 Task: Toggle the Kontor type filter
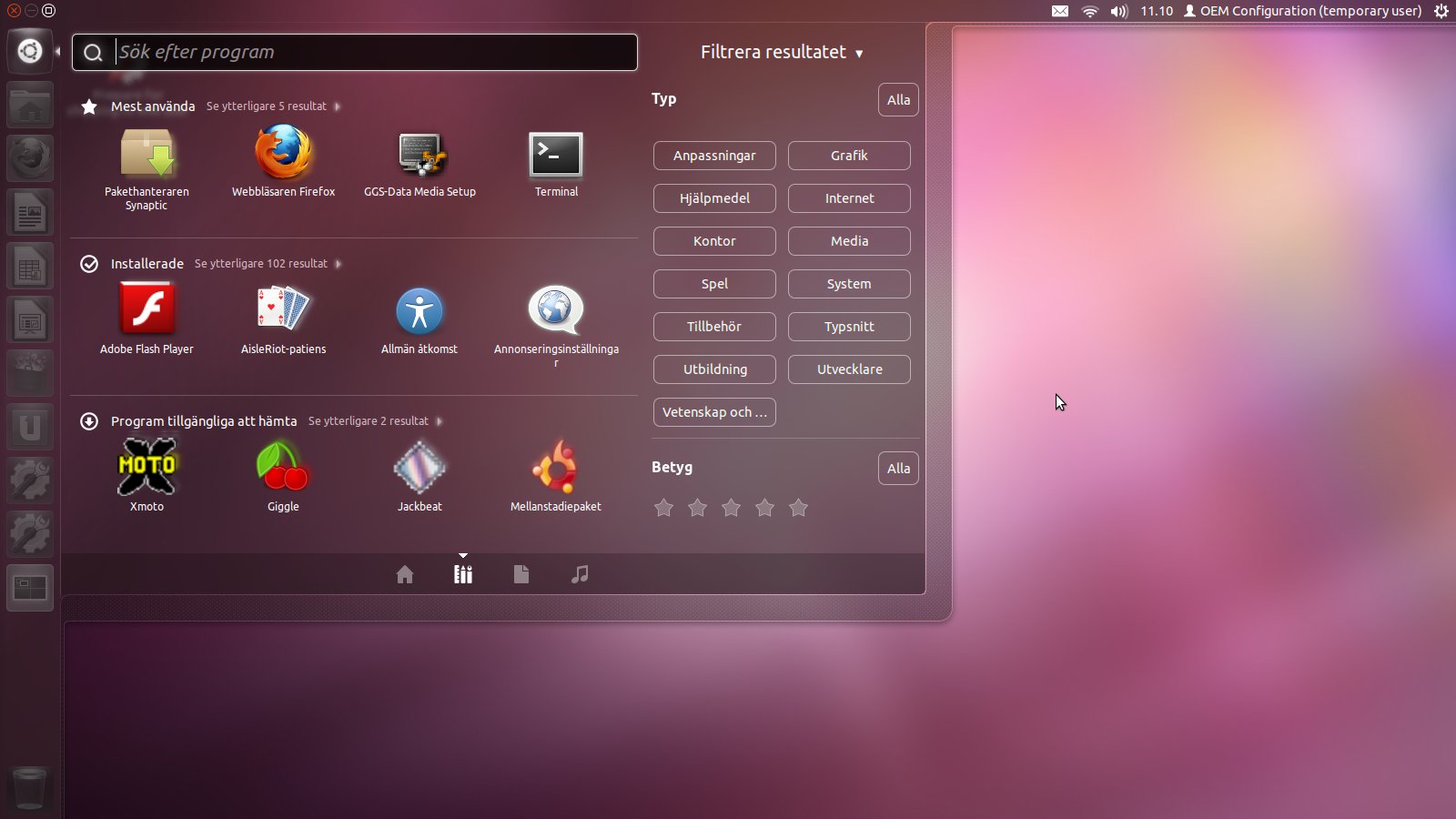pos(714,241)
